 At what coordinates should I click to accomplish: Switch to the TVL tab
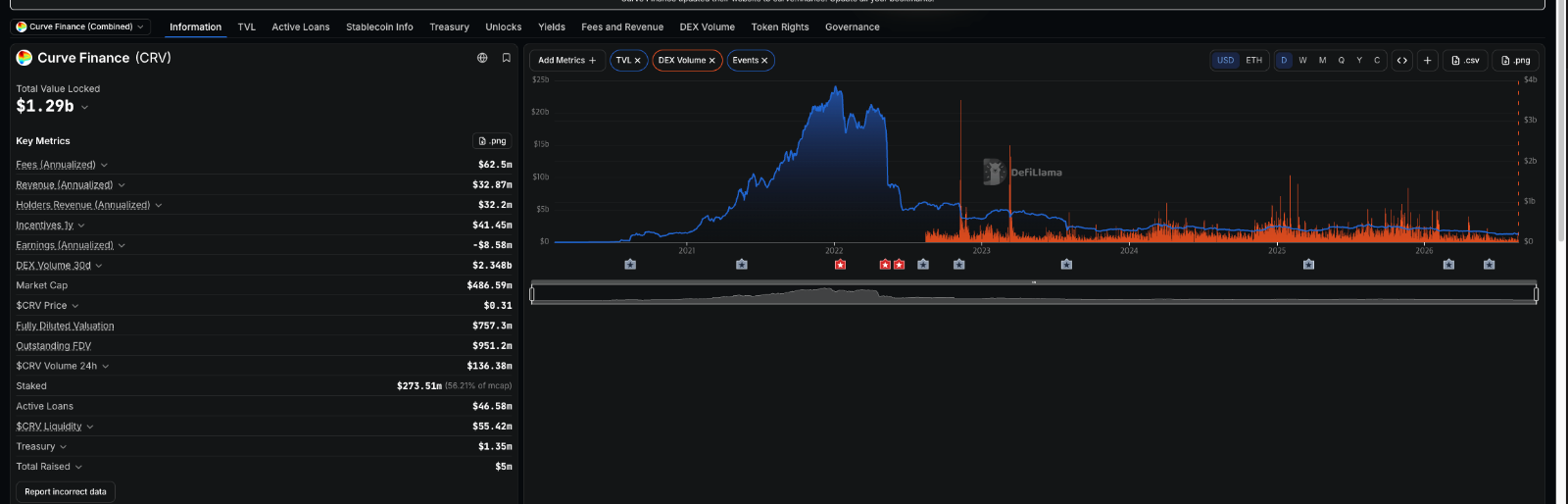(247, 26)
